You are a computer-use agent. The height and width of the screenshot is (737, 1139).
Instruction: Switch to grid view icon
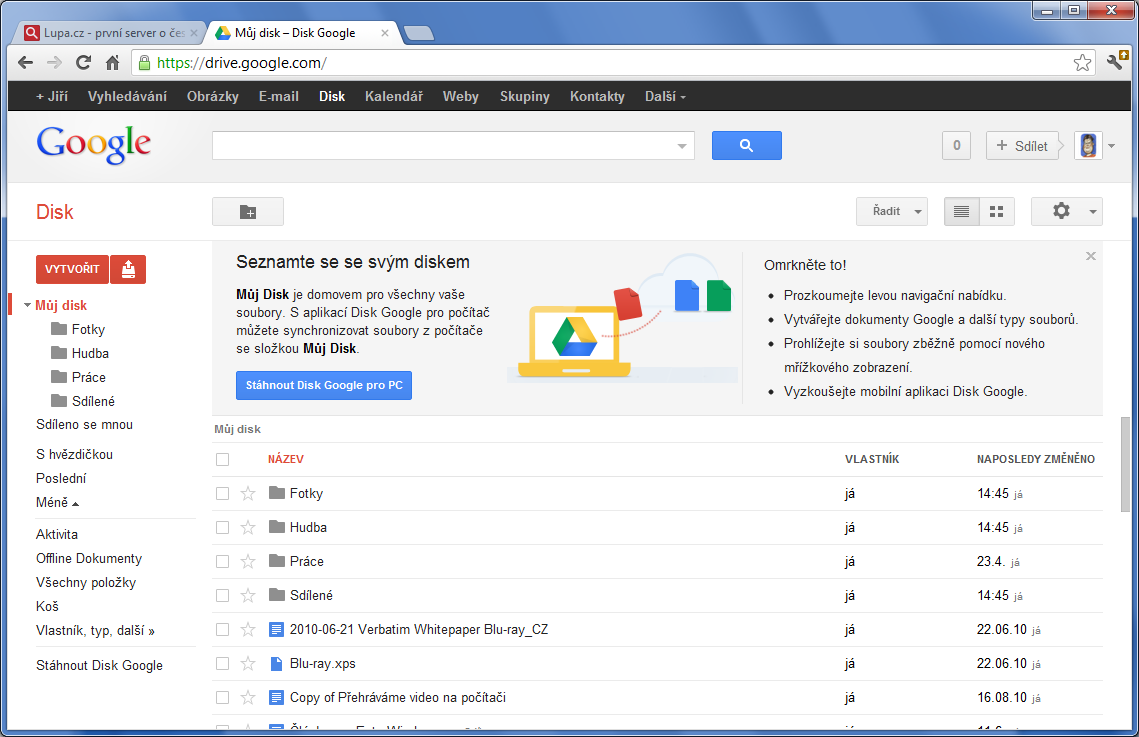click(x=997, y=211)
